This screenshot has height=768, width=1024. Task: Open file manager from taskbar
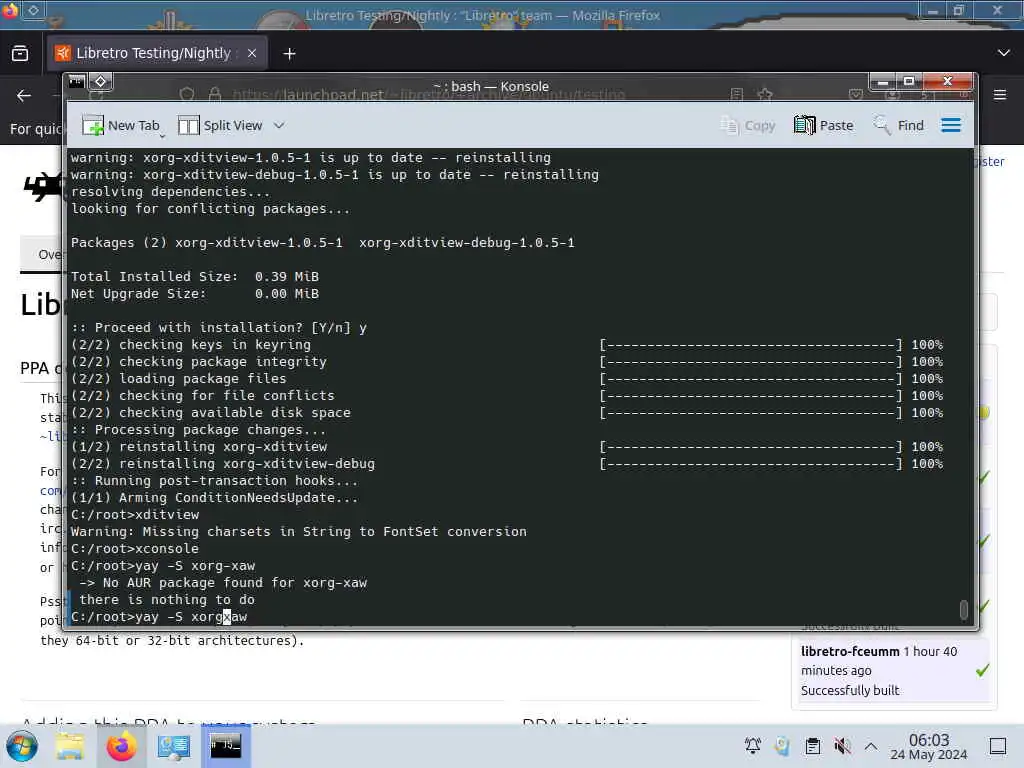[x=69, y=746]
